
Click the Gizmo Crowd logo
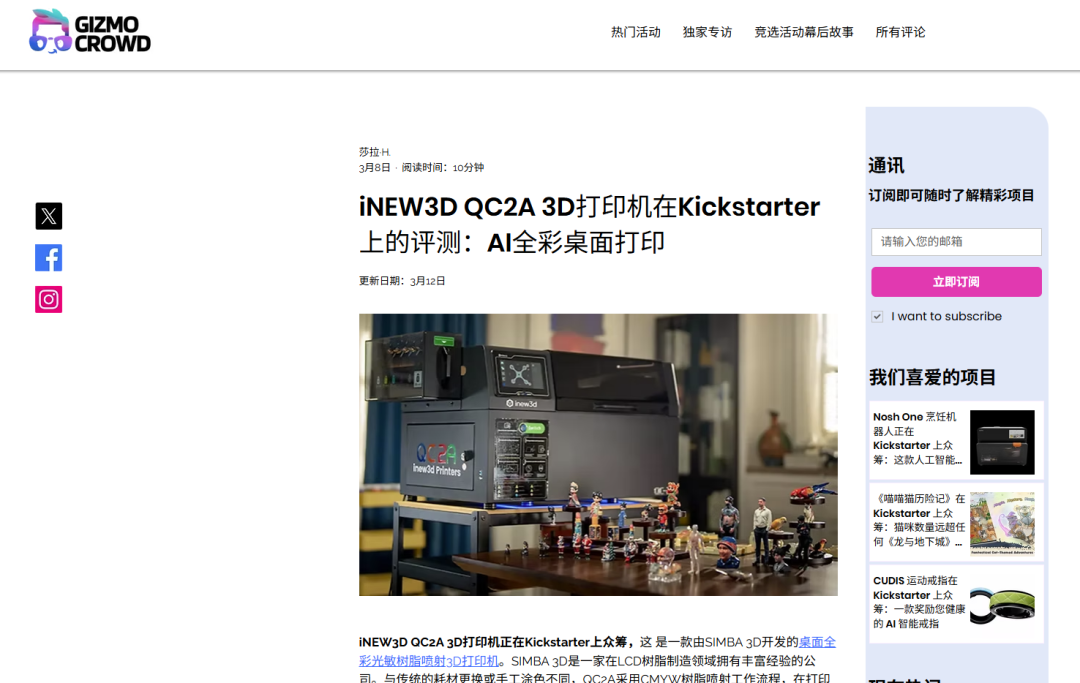tap(90, 31)
